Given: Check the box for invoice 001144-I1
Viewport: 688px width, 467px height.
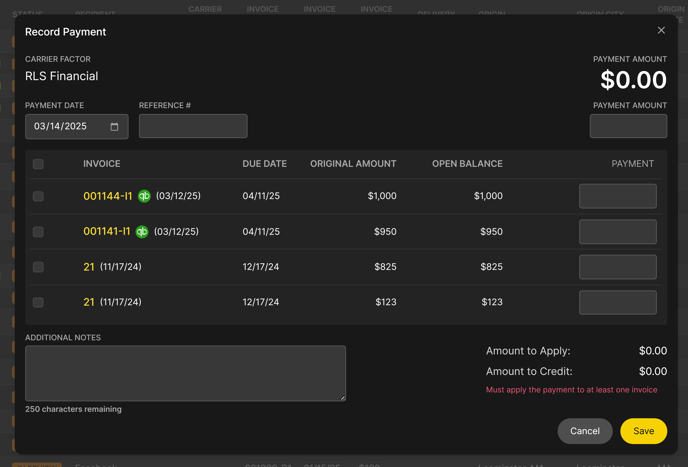Looking at the screenshot, I should click(x=38, y=196).
